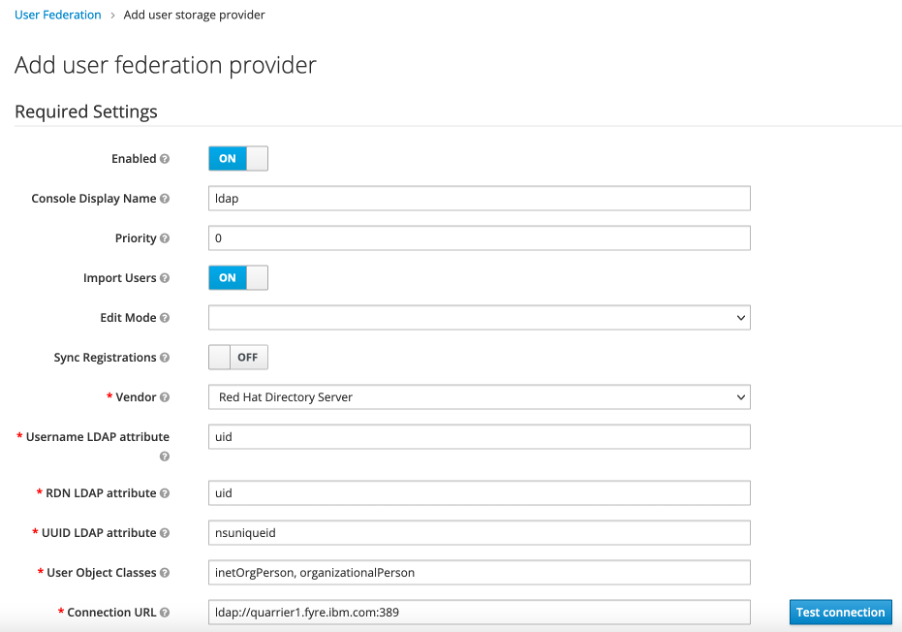Click the 'Add user federation provider' heading
Viewport: 902px width, 632px height.
[166, 65]
